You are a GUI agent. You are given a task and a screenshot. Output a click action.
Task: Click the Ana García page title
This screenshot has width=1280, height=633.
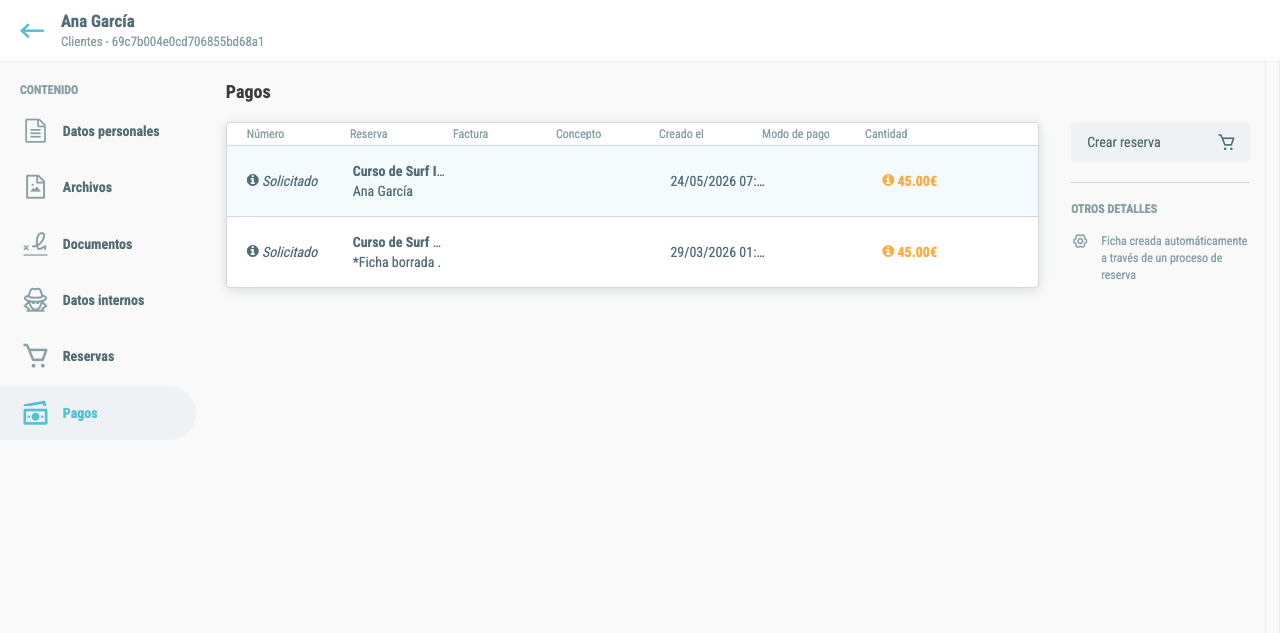(x=98, y=21)
